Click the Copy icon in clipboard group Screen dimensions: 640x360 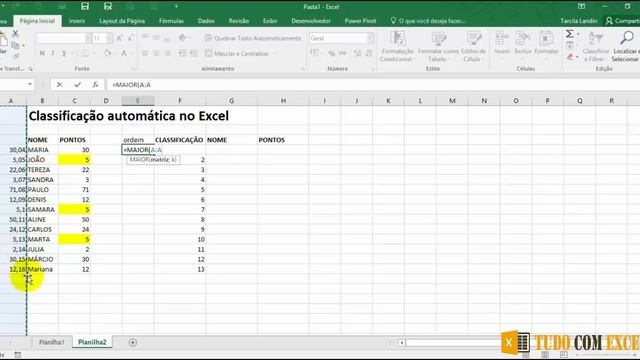[x=15, y=45]
